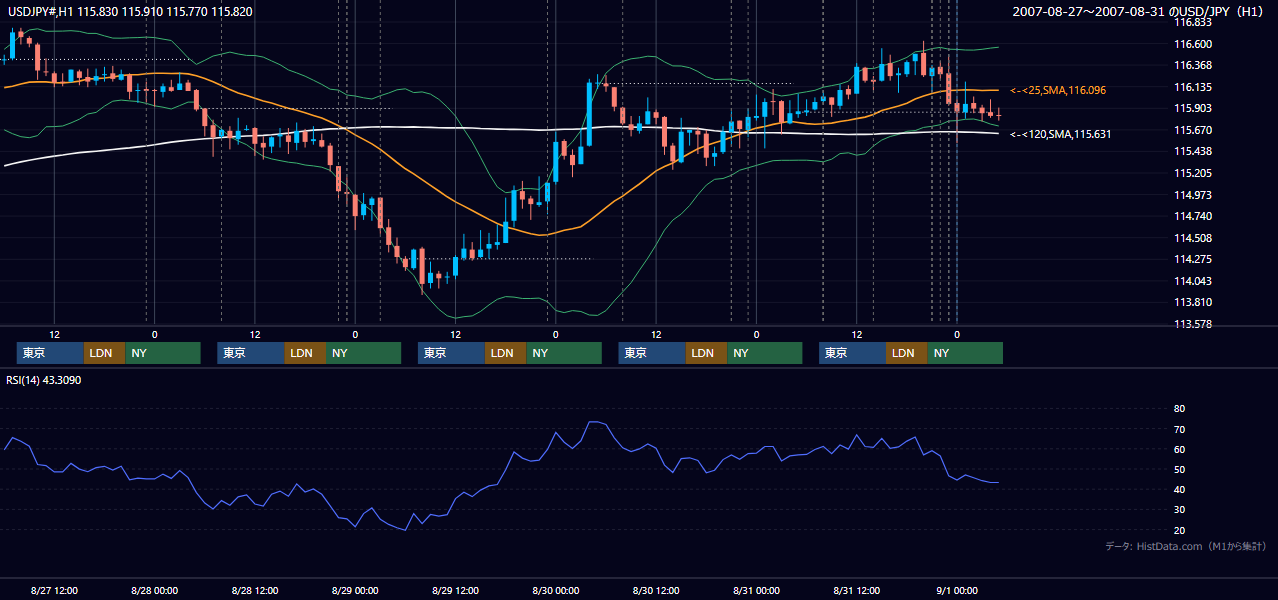Select the 8/30 00:00 date label
The image size is (1278, 600).
(555, 590)
